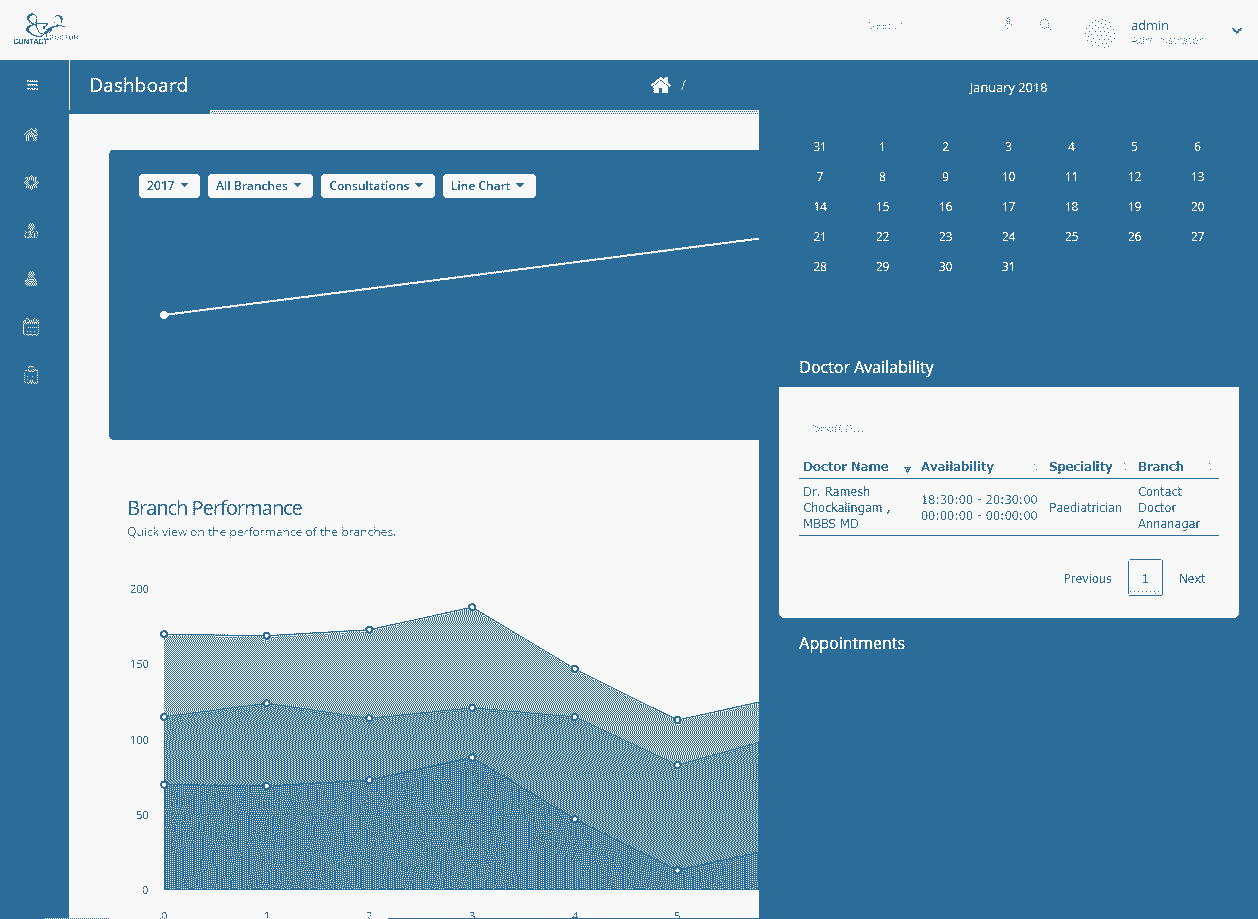Expand the admin account chevron
Viewport: 1258px width, 919px height.
(1237, 31)
